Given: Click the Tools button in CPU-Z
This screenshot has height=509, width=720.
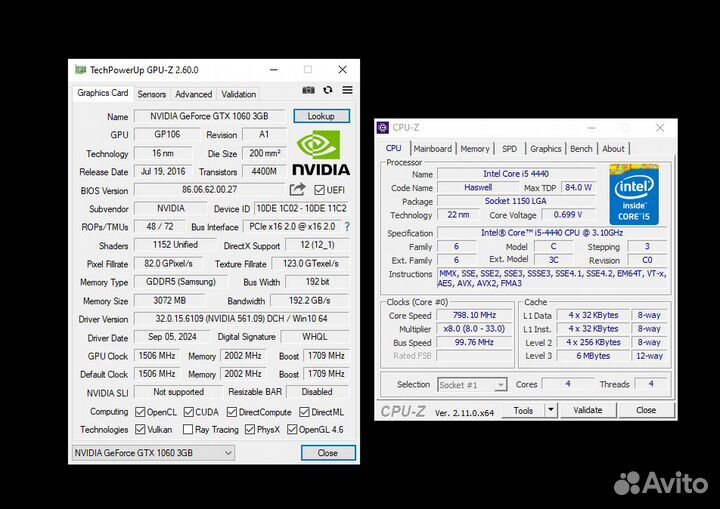Looking at the screenshot, I should [523, 410].
